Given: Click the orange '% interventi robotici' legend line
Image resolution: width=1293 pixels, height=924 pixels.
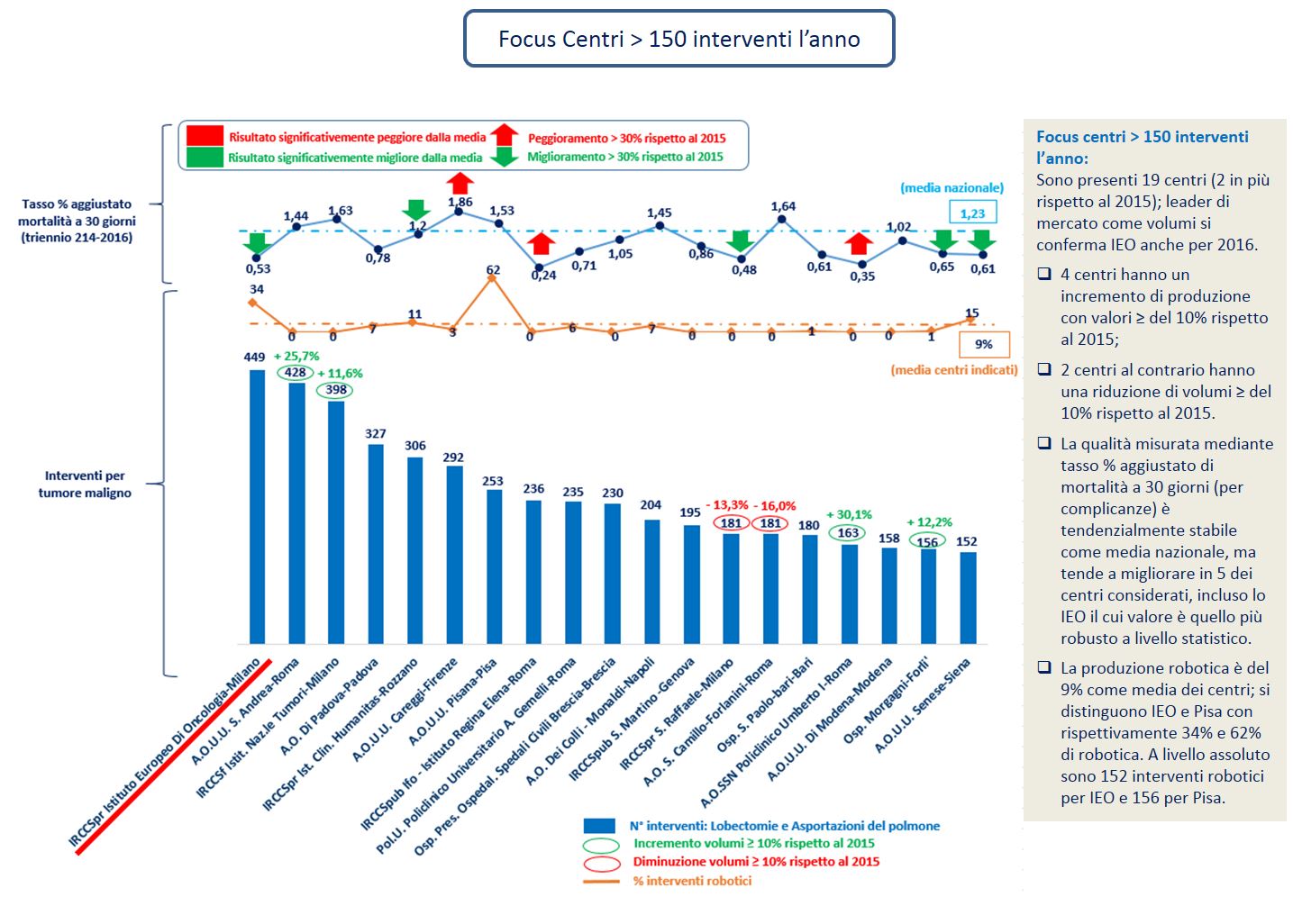Looking at the screenshot, I should click(x=601, y=881).
